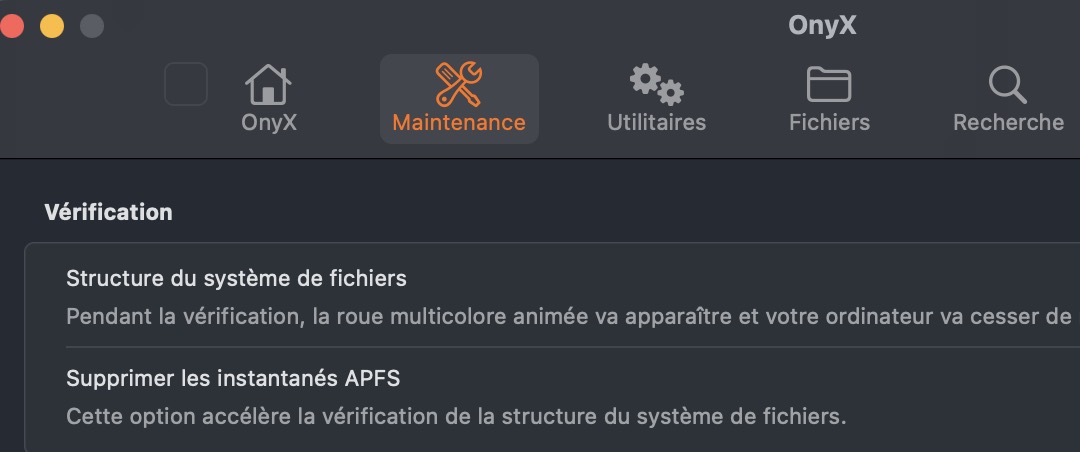This screenshot has height=452, width=1080.
Task: Click the OnyX house icon
Action: pos(268,84)
